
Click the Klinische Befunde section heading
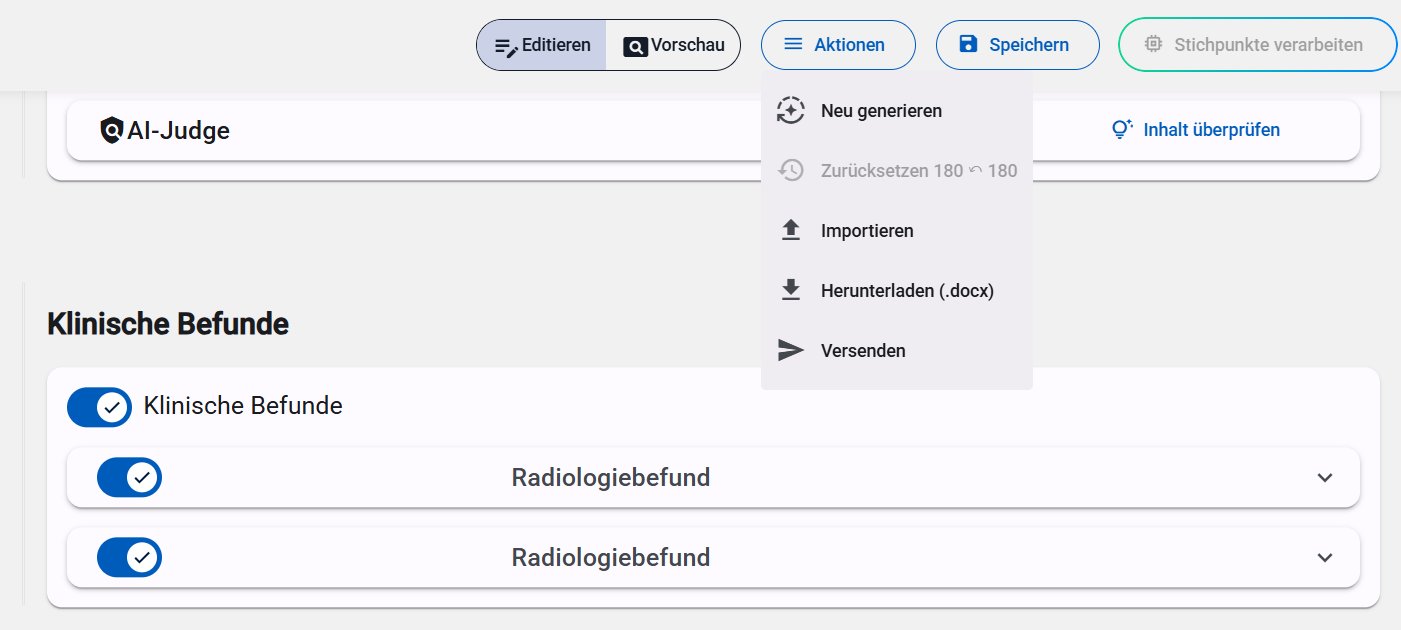(x=168, y=324)
